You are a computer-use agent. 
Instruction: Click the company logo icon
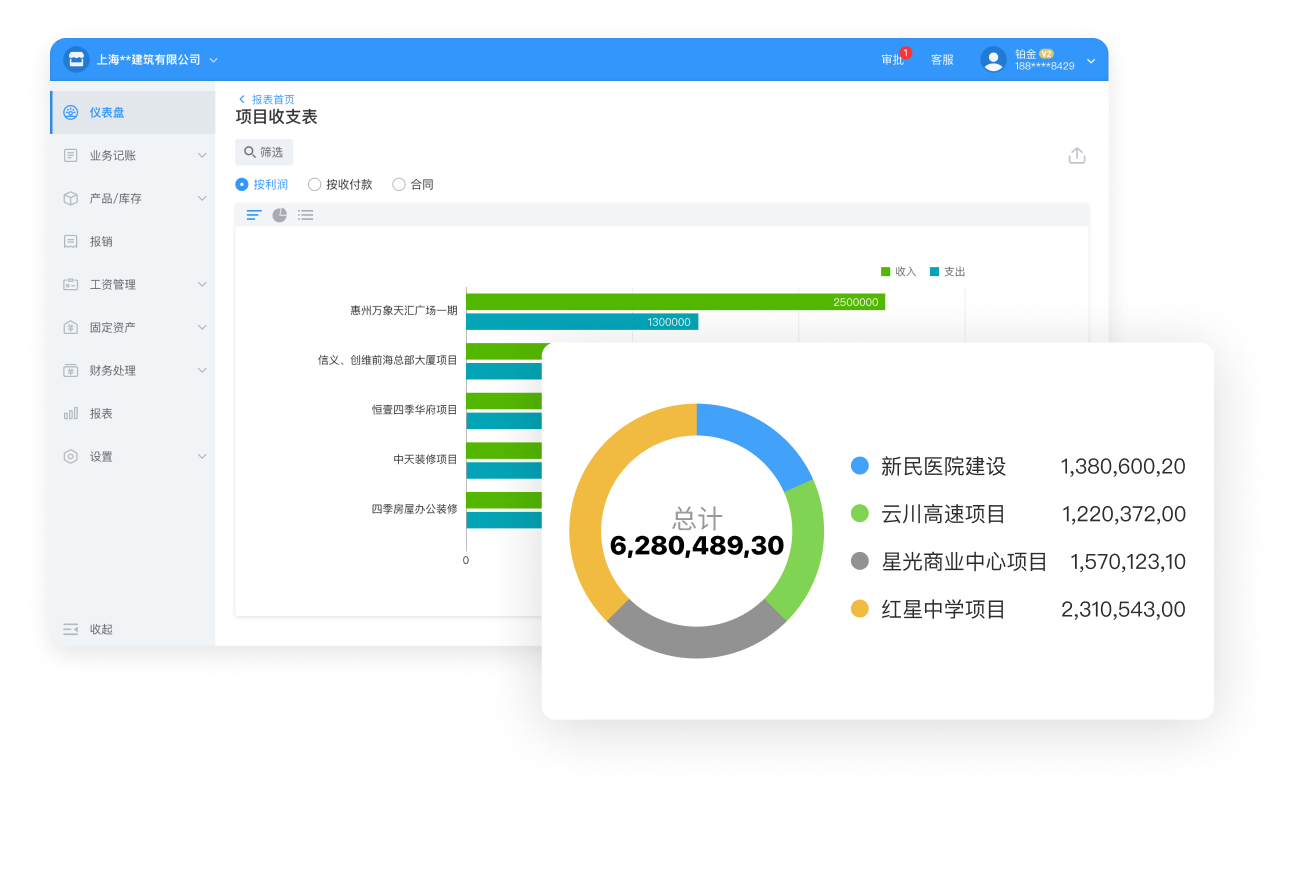point(76,60)
